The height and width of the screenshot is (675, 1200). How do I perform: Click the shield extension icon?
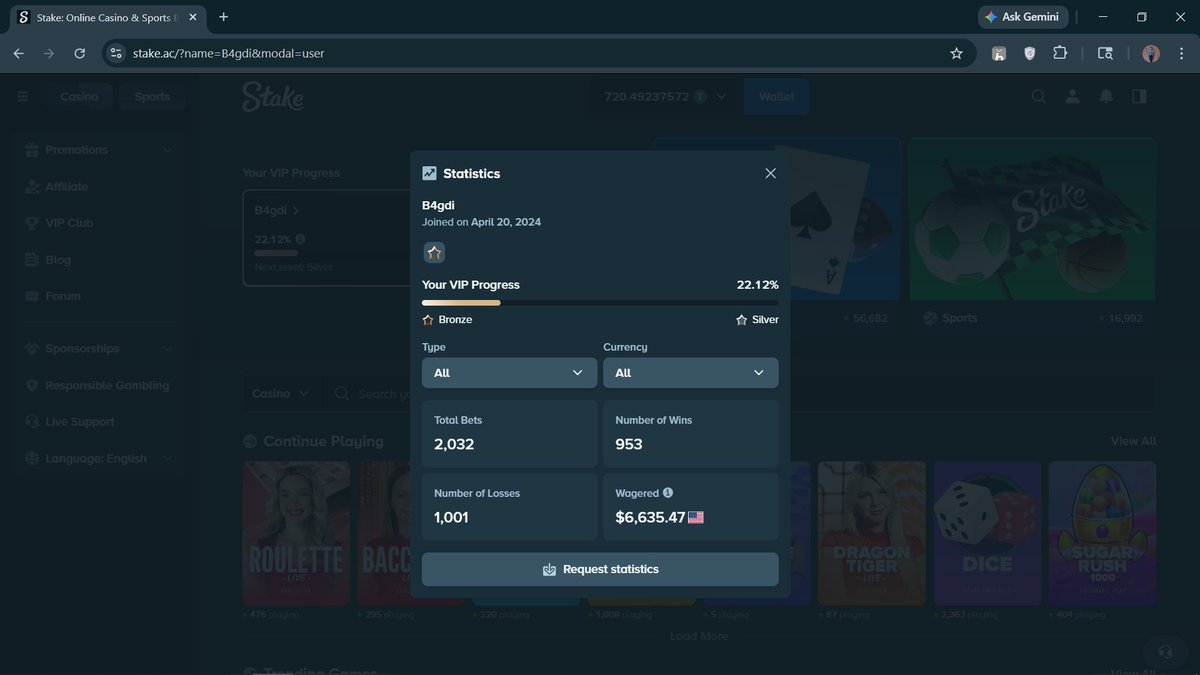[x=1029, y=54]
